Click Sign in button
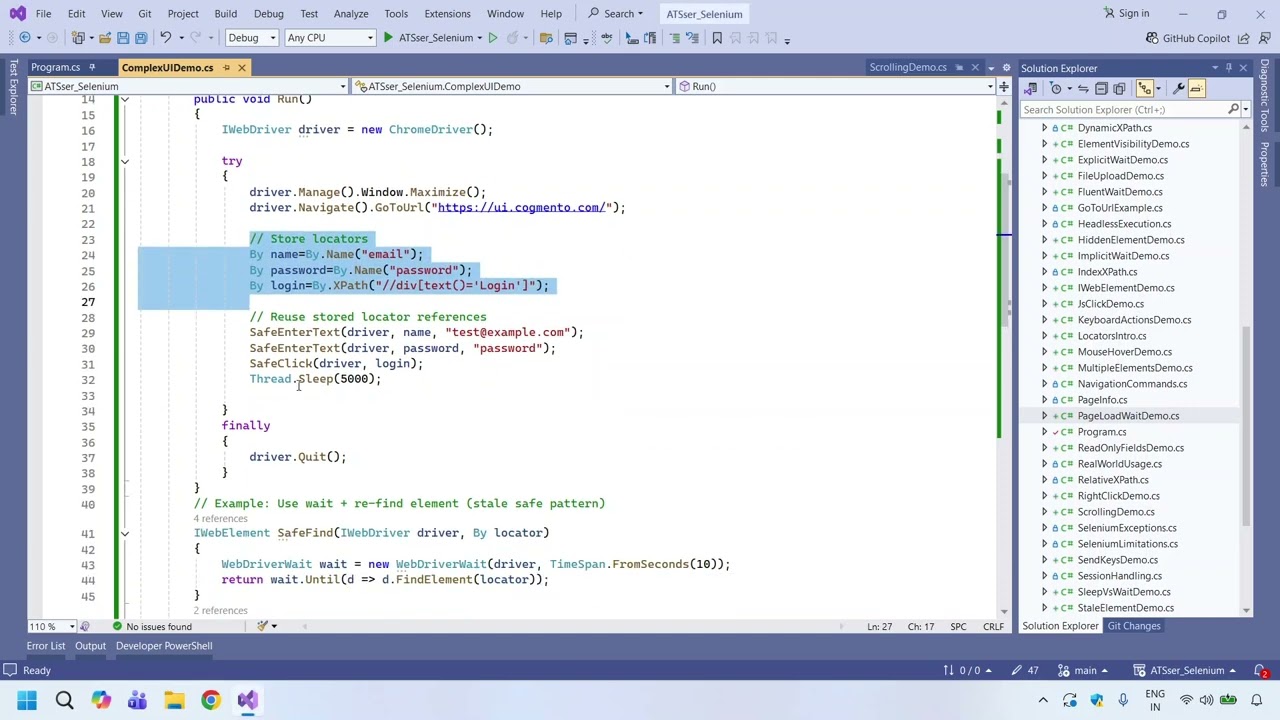The image size is (1280, 720). pyautogui.click(x=1126, y=14)
